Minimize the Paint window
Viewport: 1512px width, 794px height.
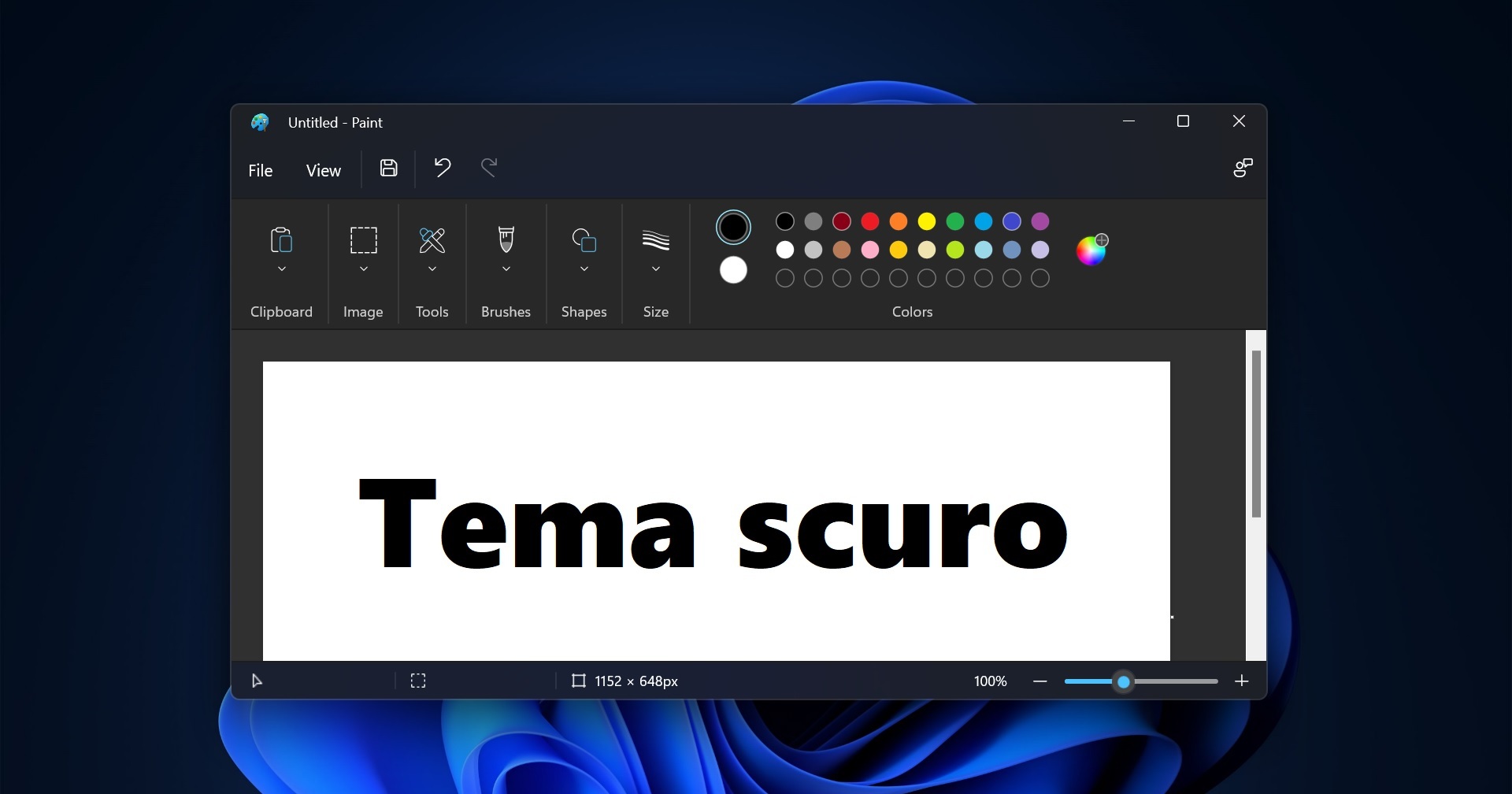(x=1128, y=121)
